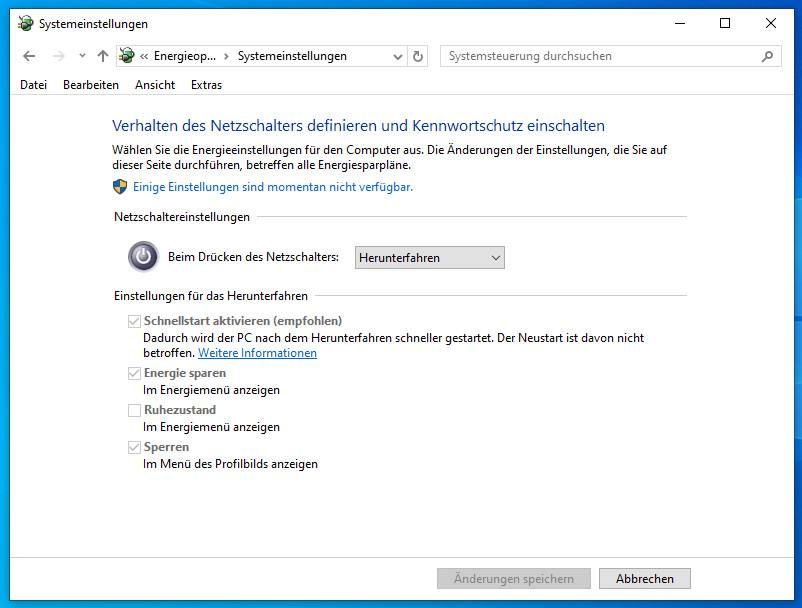Toggle Schnellstart aktivieren checkbox
The height and width of the screenshot is (608, 802).
point(134,321)
